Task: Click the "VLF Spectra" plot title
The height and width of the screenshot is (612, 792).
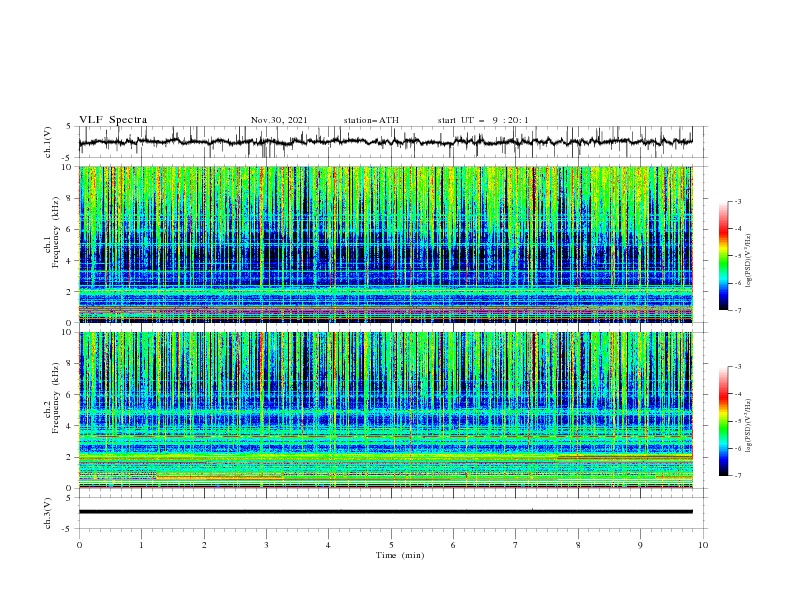Action: (113, 120)
